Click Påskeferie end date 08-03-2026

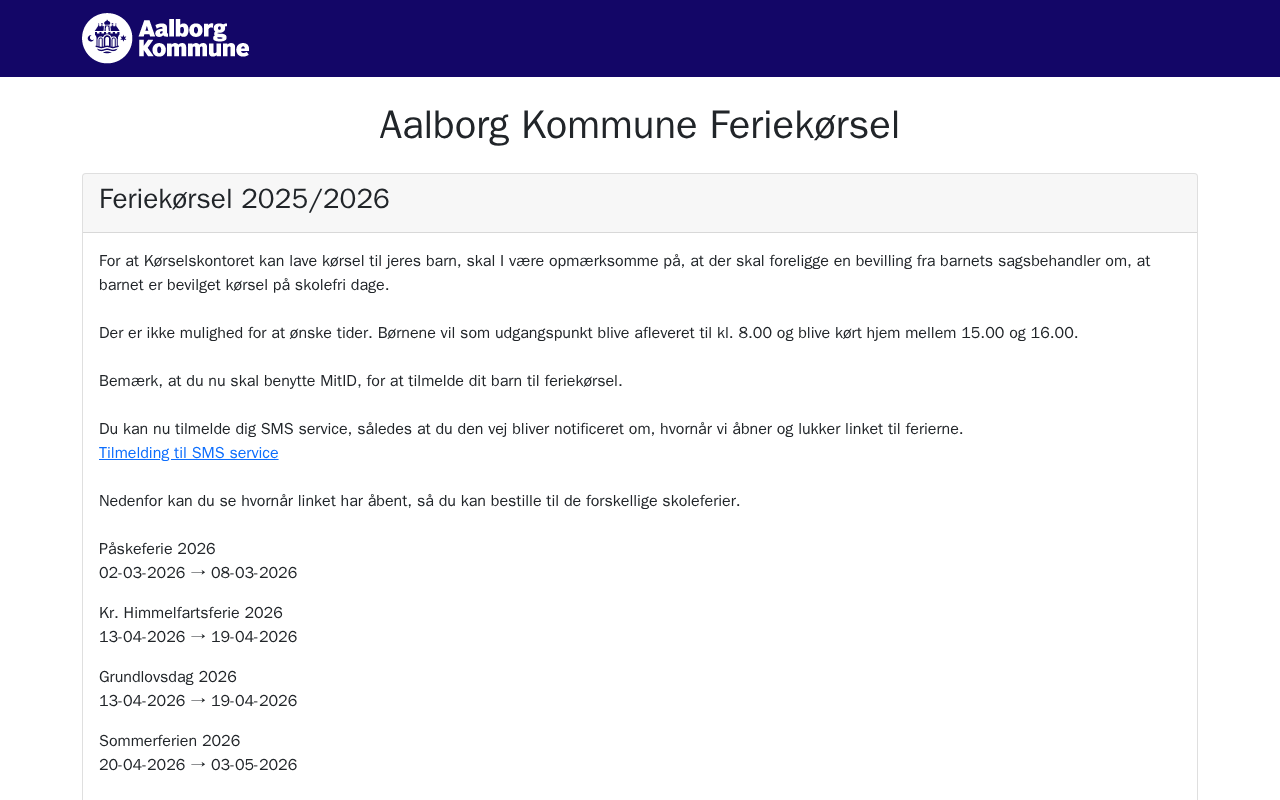click(254, 573)
